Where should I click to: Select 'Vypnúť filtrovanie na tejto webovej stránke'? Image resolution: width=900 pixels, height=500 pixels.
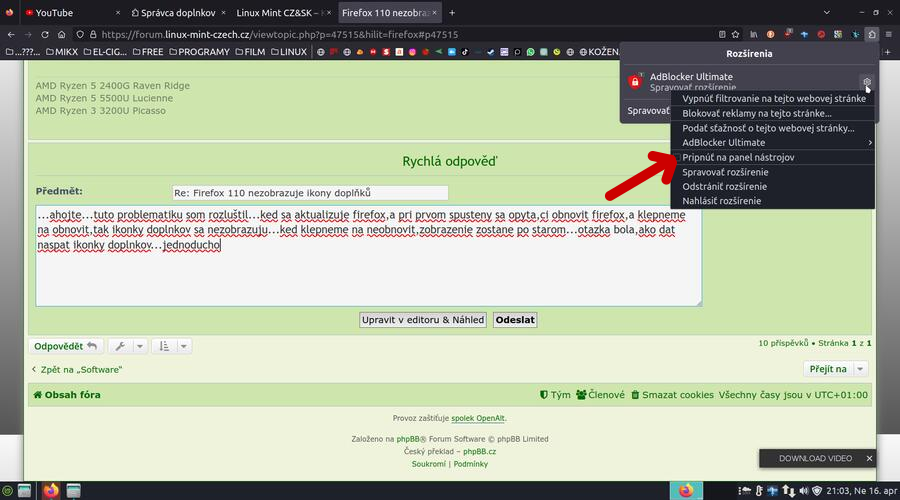(773, 99)
